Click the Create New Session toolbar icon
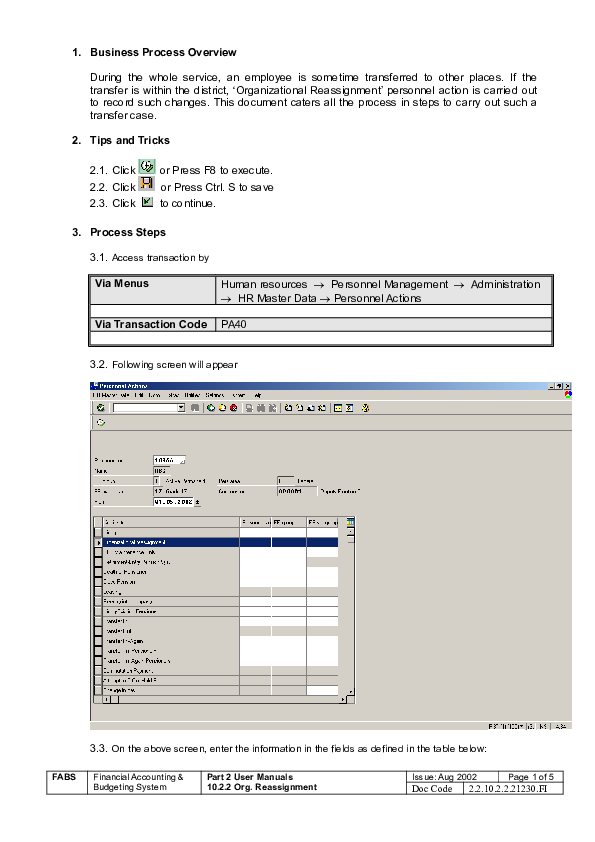The width and height of the screenshot is (595, 842). (x=338, y=408)
